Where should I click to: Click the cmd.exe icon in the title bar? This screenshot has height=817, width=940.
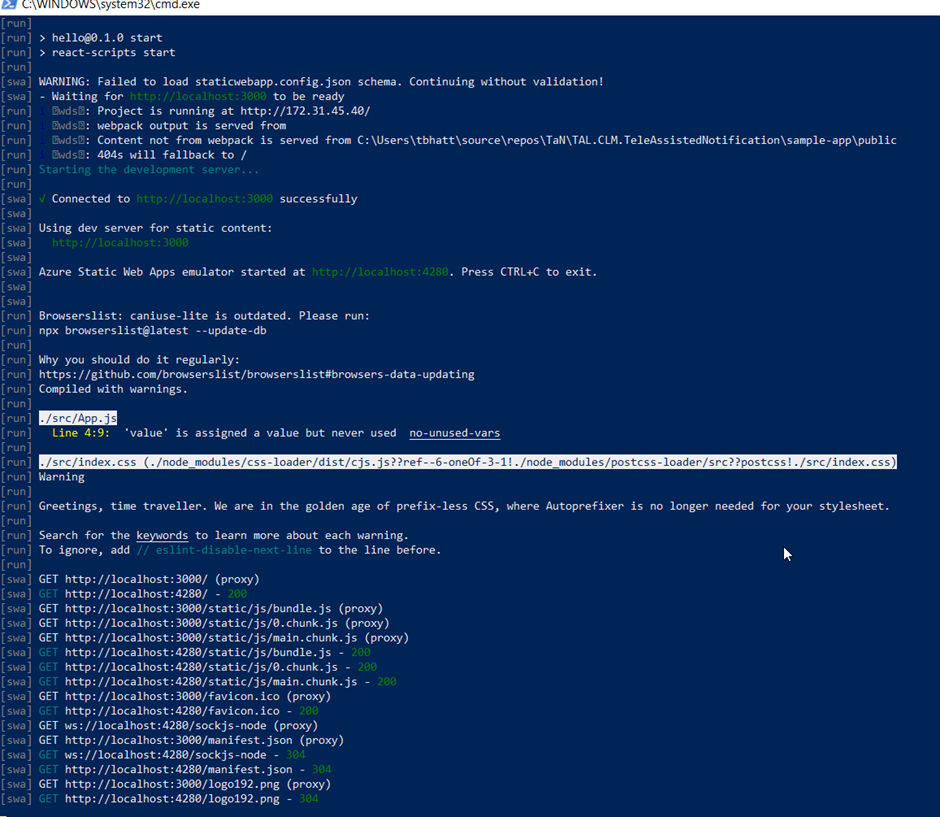coord(10,5)
